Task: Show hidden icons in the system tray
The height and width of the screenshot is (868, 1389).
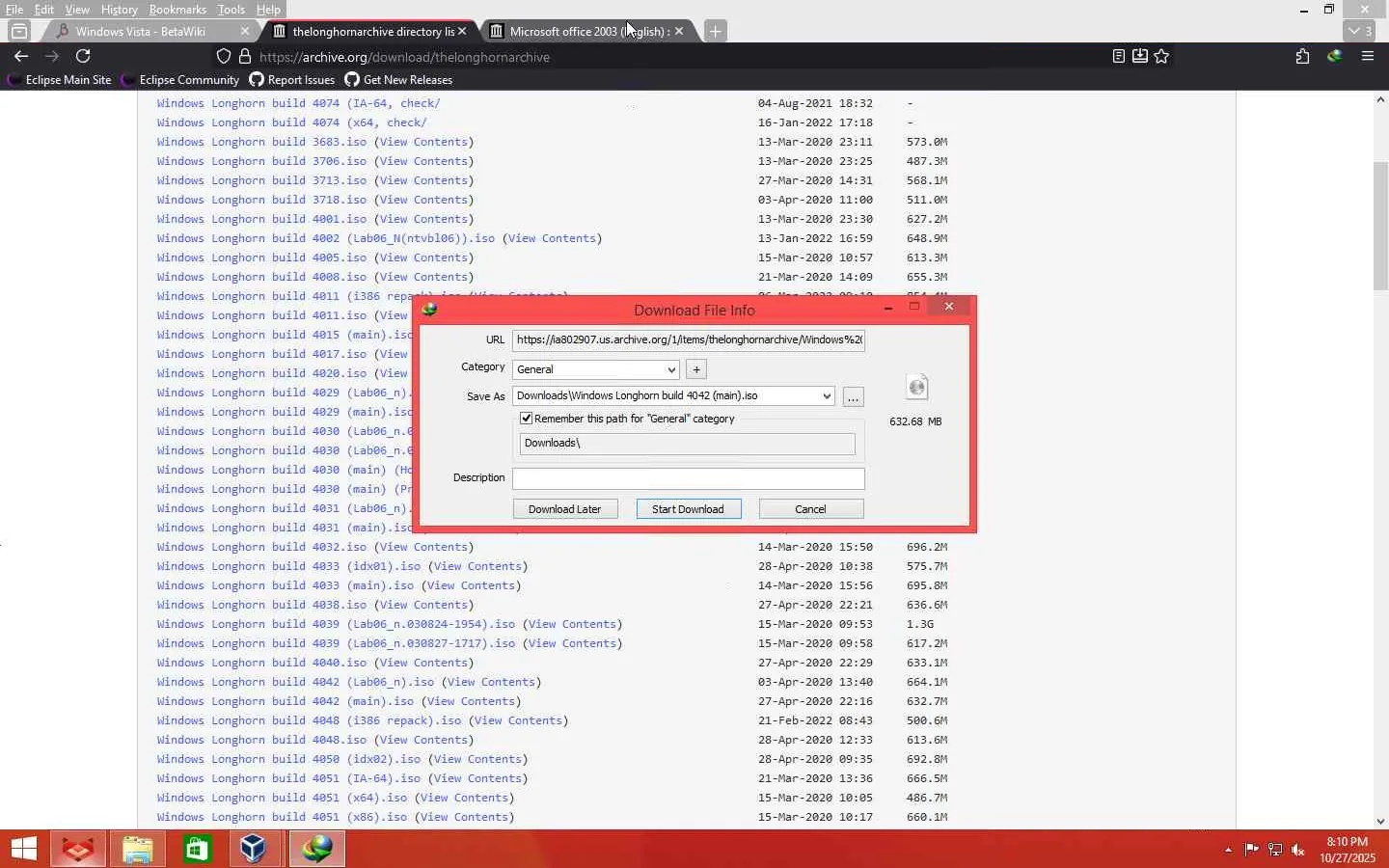Action: click(x=1228, y=850)
